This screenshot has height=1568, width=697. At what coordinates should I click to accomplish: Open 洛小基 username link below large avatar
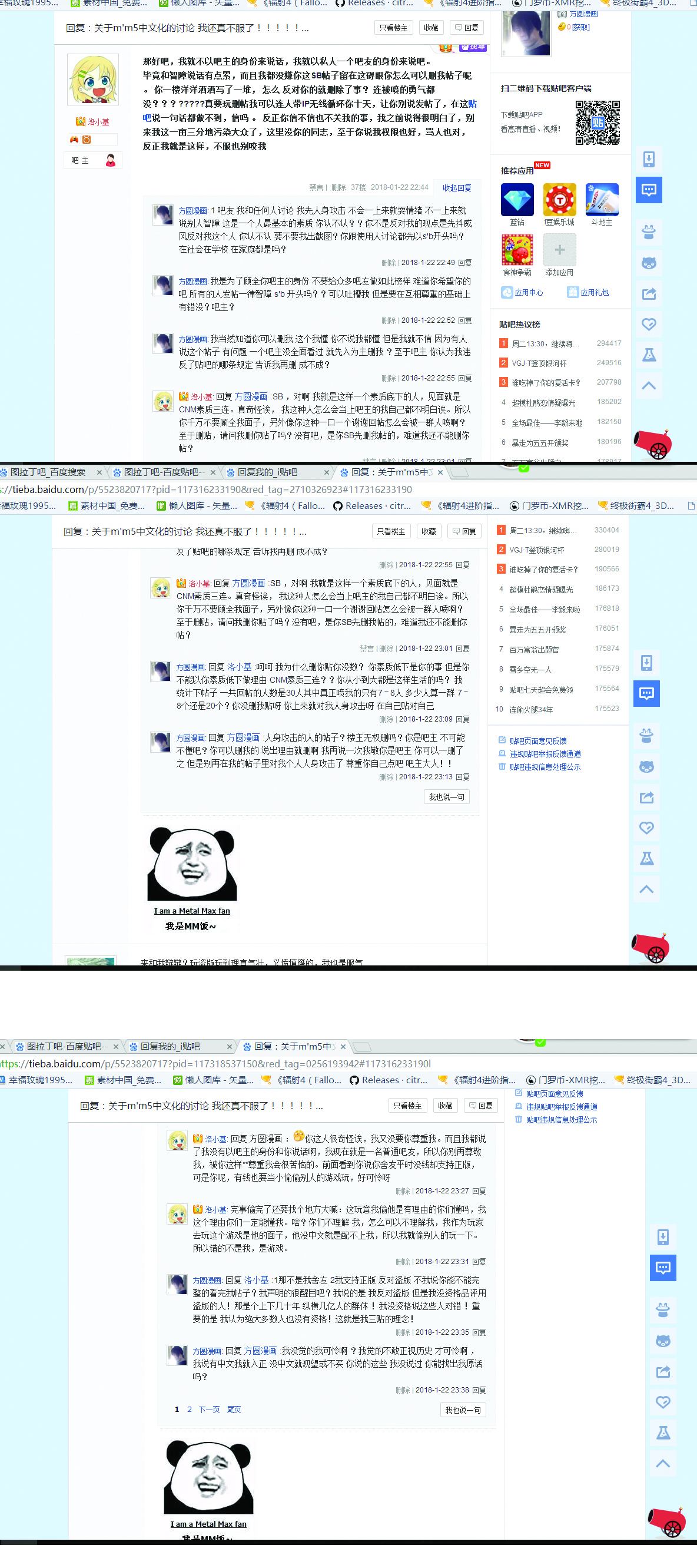click(x=98, y=122)
